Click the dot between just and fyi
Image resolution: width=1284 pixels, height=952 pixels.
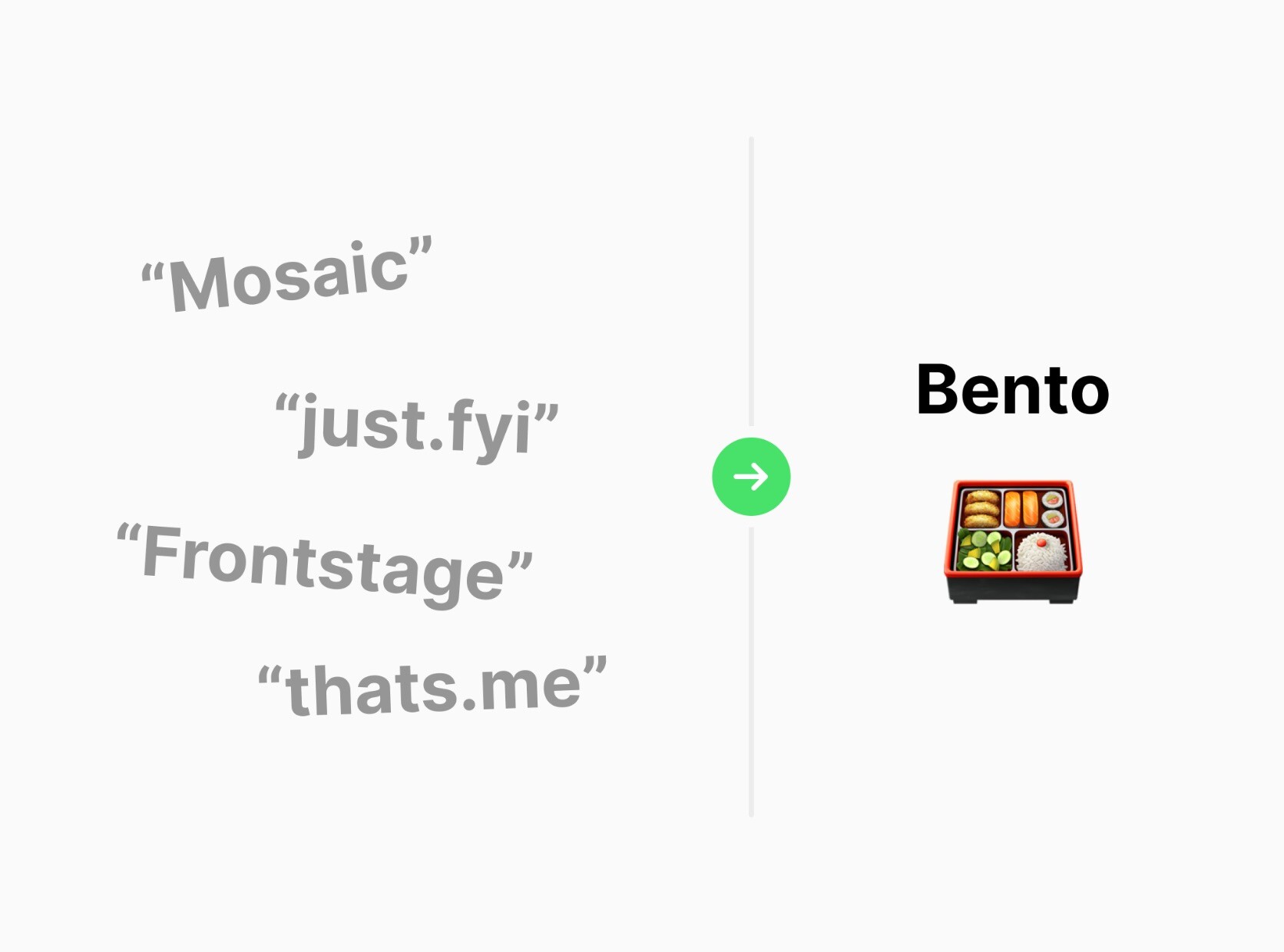(436, 445)
